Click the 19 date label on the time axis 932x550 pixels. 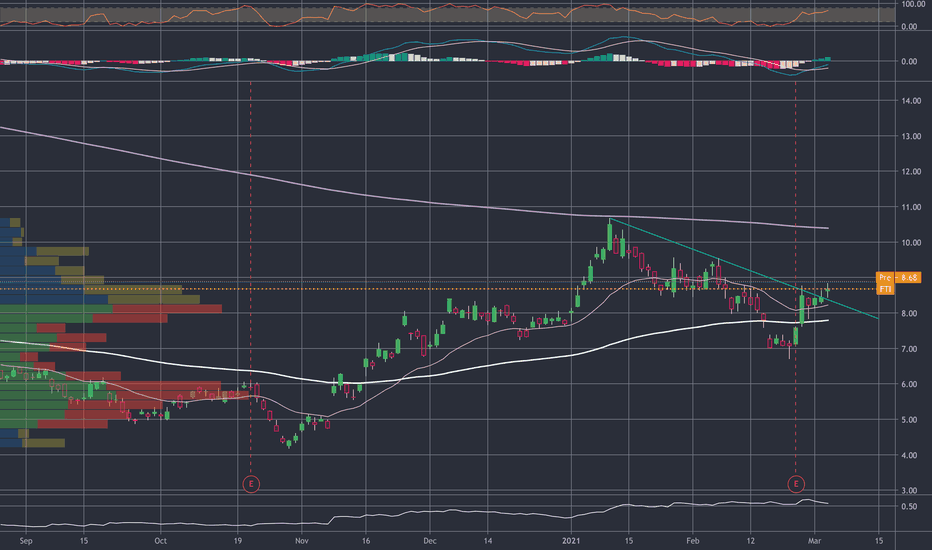click(237, 541)
